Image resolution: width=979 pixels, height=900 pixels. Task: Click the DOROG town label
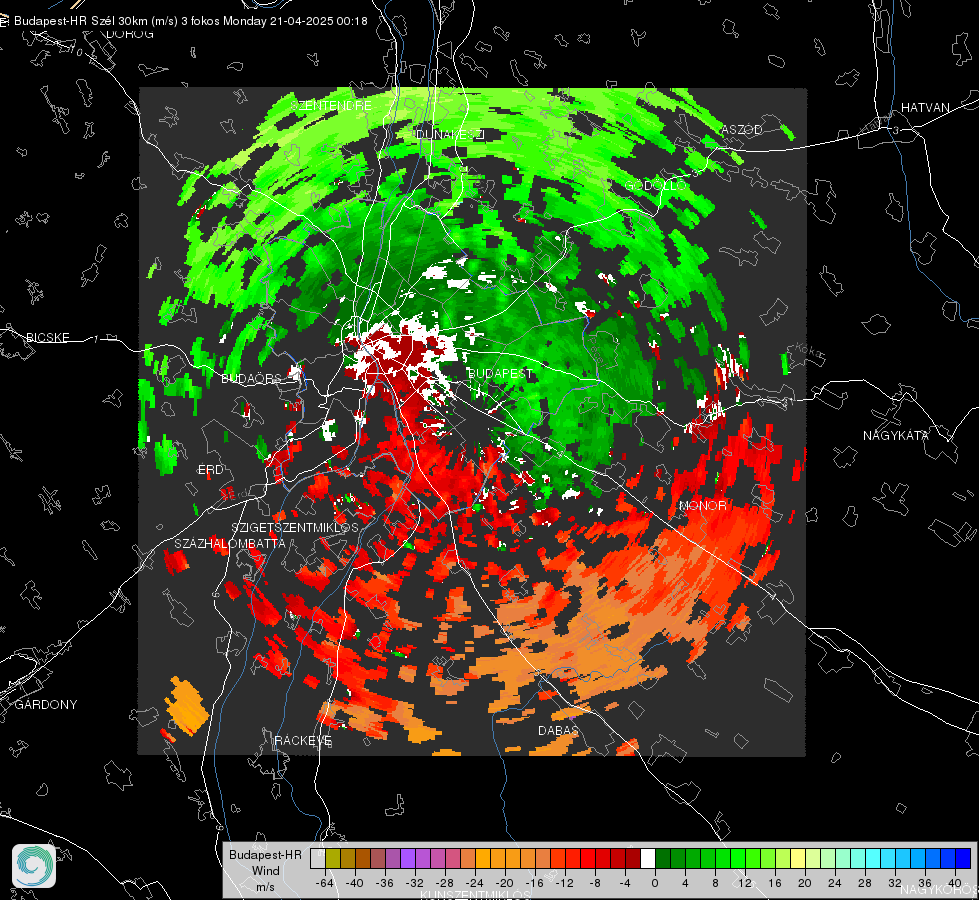130,34
